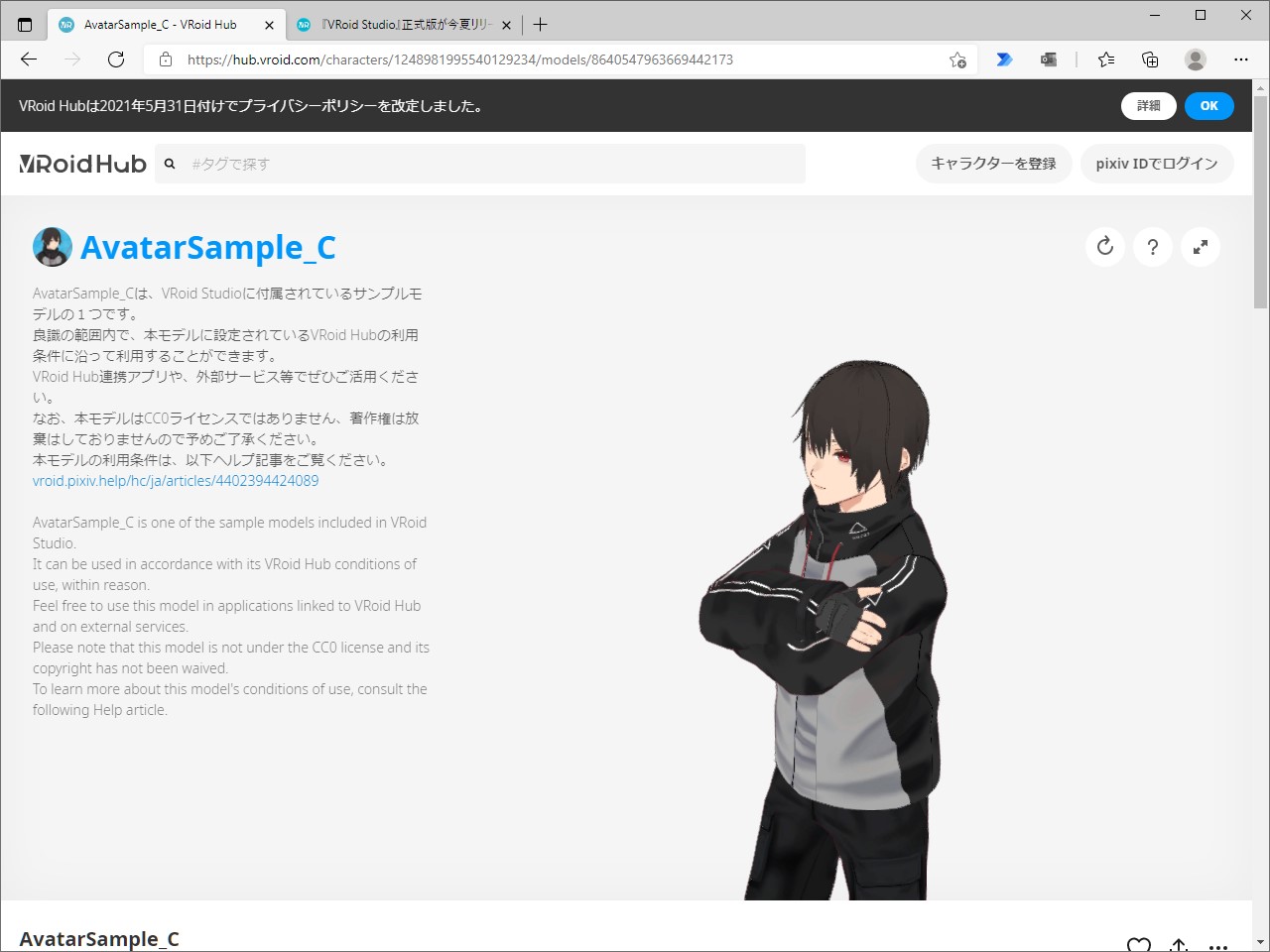Open model options with the three-dot menu

[x=1217, y=945]
